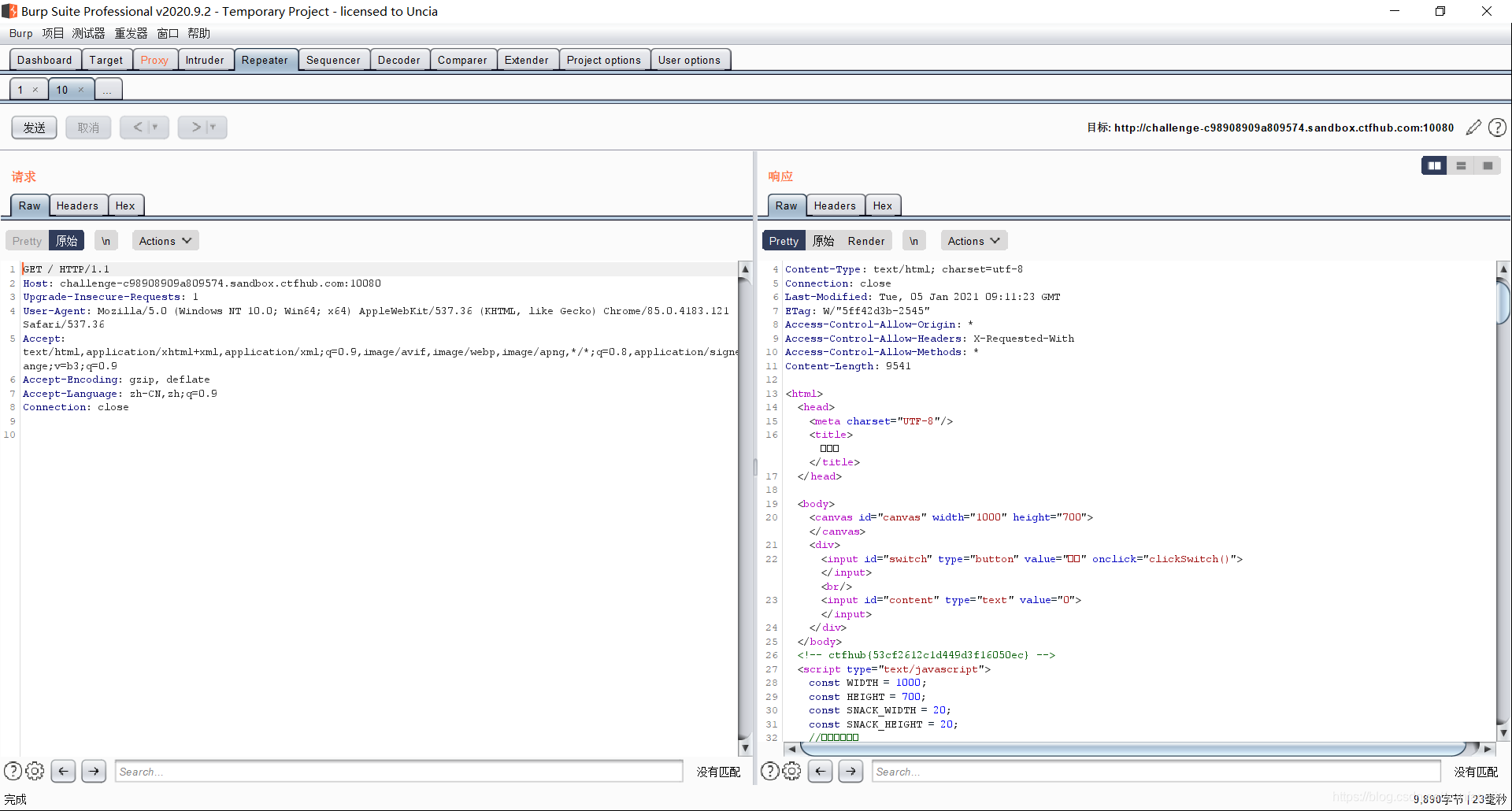
Task: Close Repeater tab 10
Action: tap(80, 90)
